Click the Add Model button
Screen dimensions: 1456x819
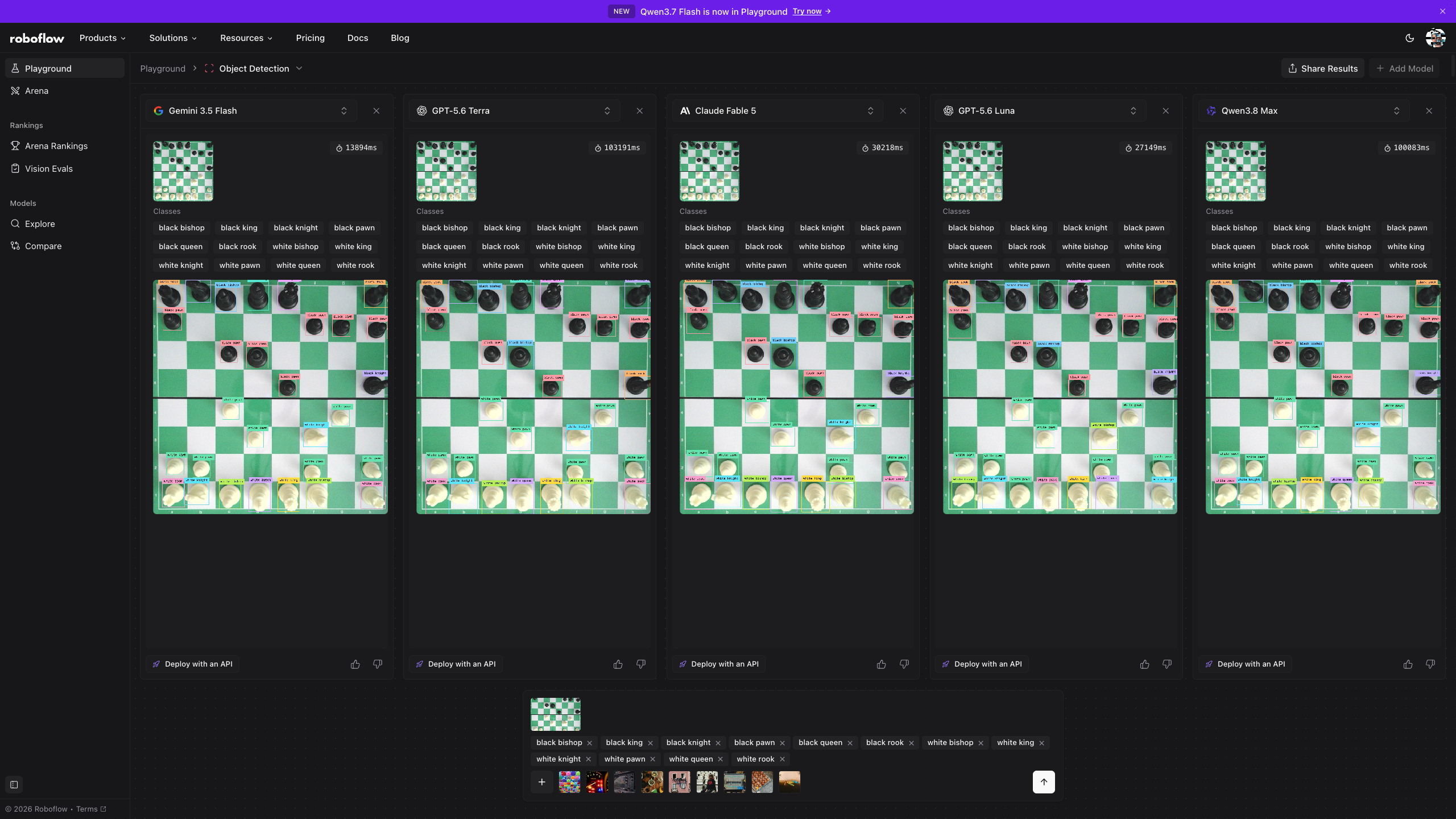pos(1404,69)
